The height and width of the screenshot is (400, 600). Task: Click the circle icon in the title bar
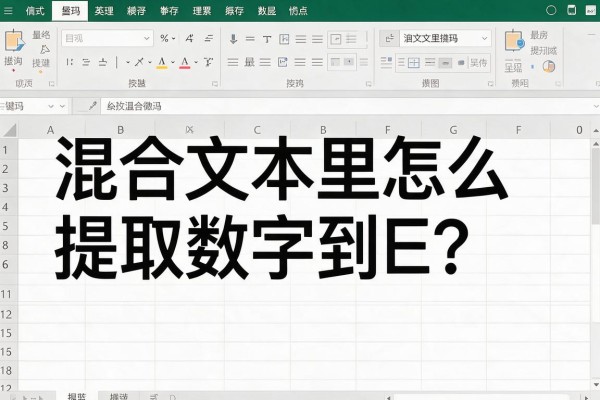(x=551, y=10)
